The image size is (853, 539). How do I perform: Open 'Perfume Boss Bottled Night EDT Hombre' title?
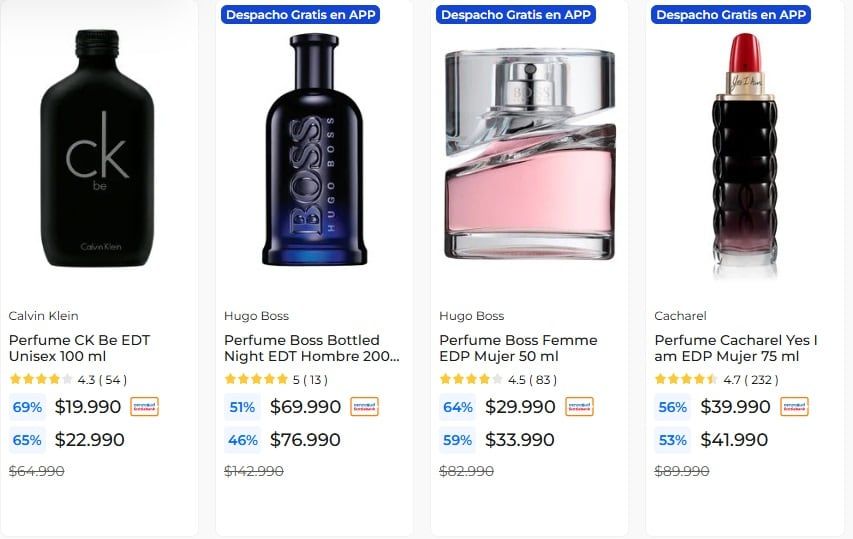point(312,348)
